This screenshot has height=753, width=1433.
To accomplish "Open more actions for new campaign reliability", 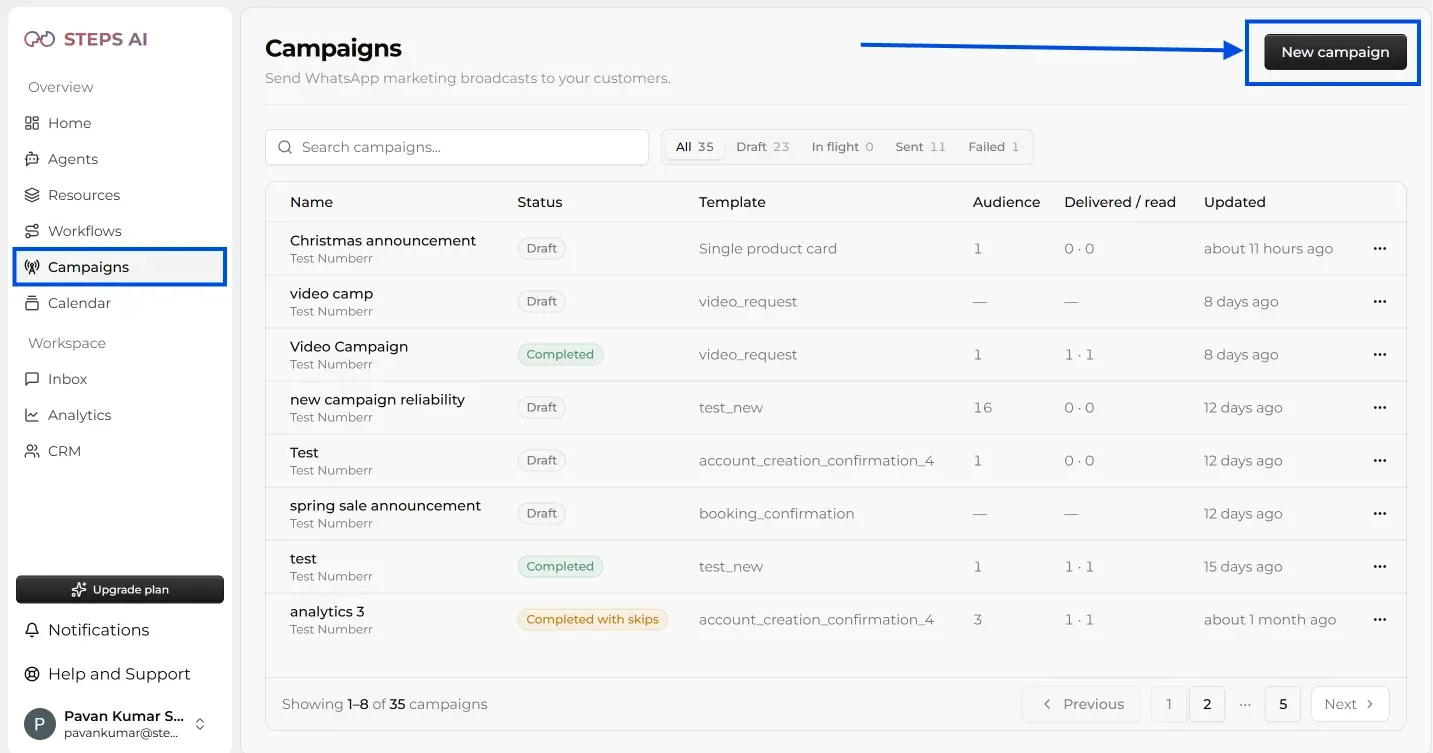I will 1380,408.
